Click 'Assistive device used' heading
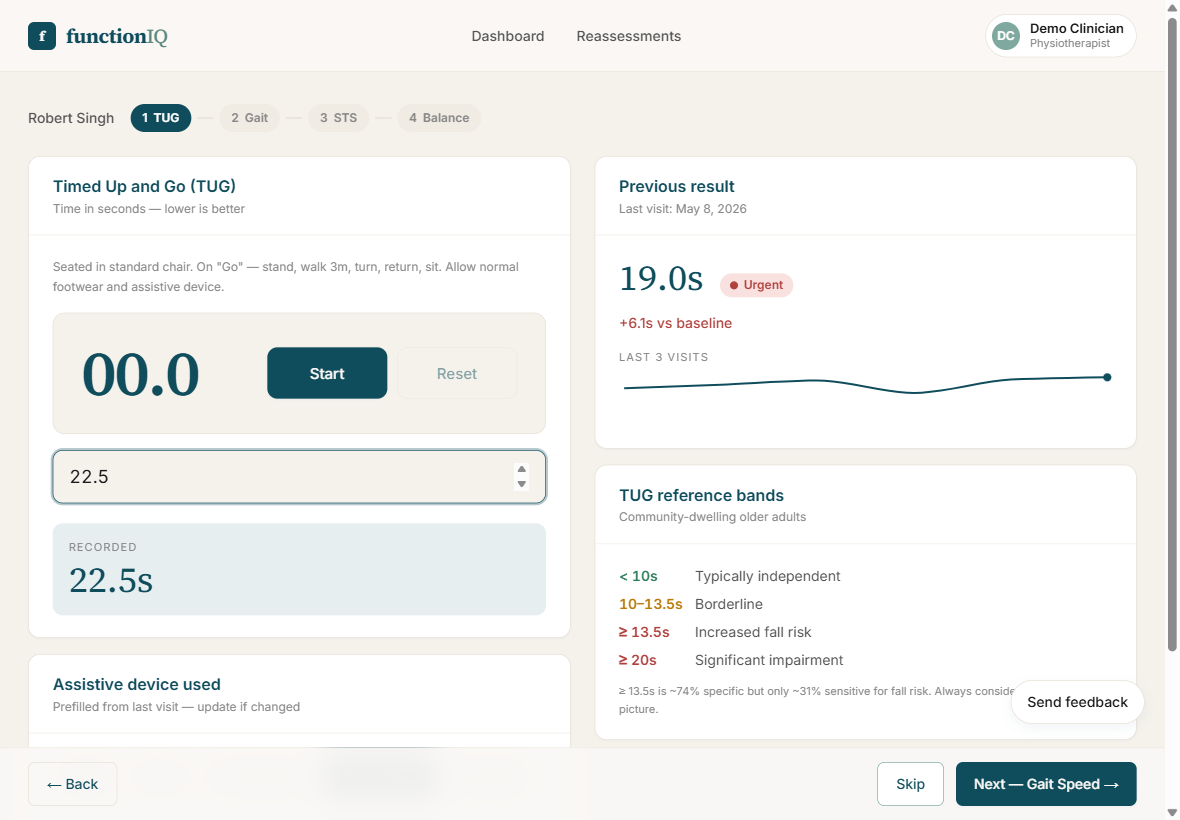 [136, 684]
